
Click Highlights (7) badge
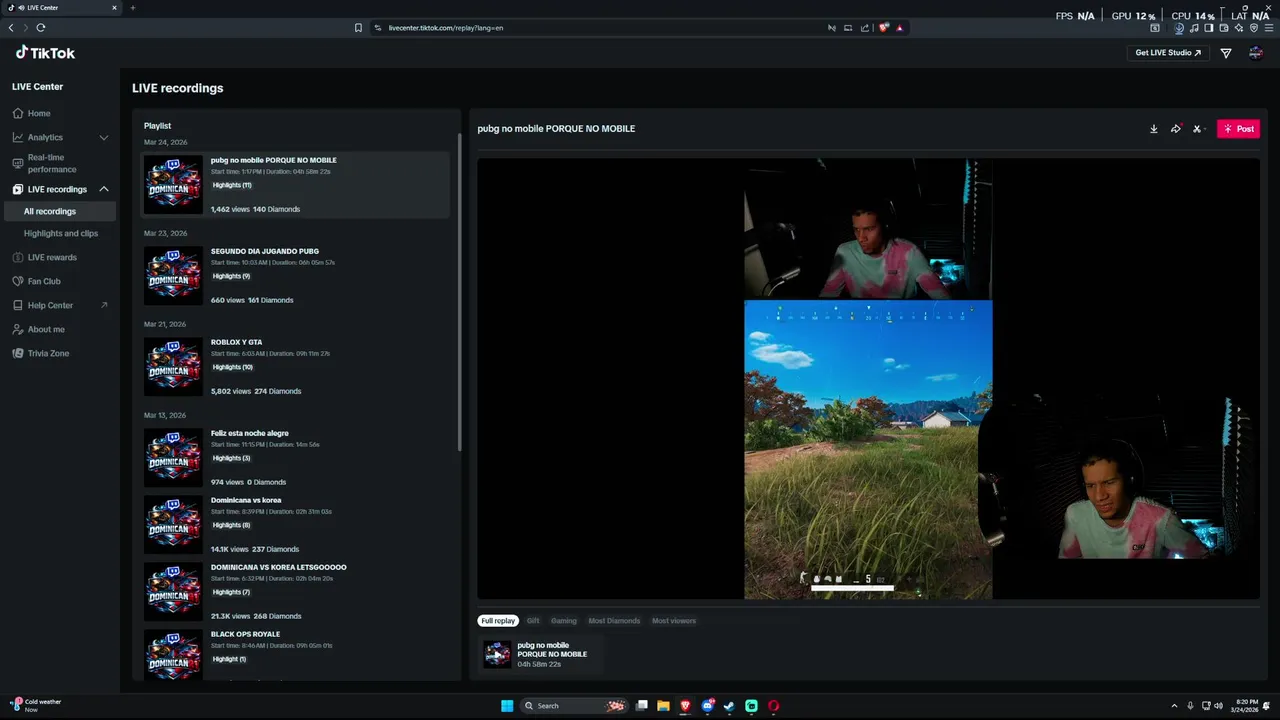click(231, 592)
